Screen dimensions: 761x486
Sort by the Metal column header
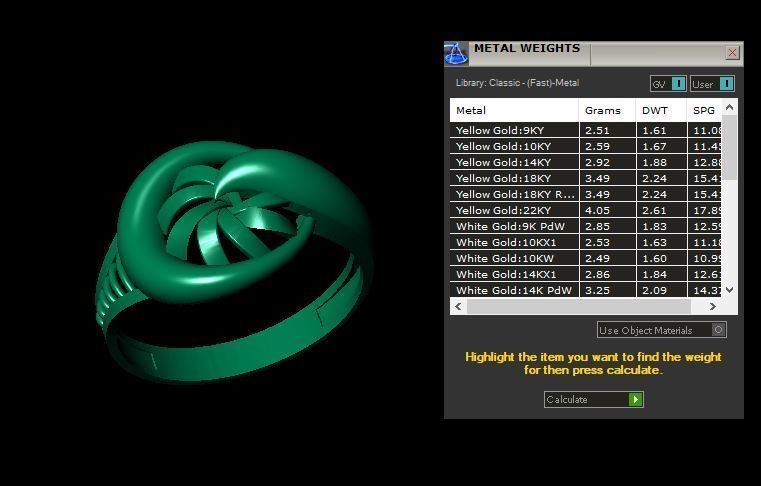tap(514, 110)
